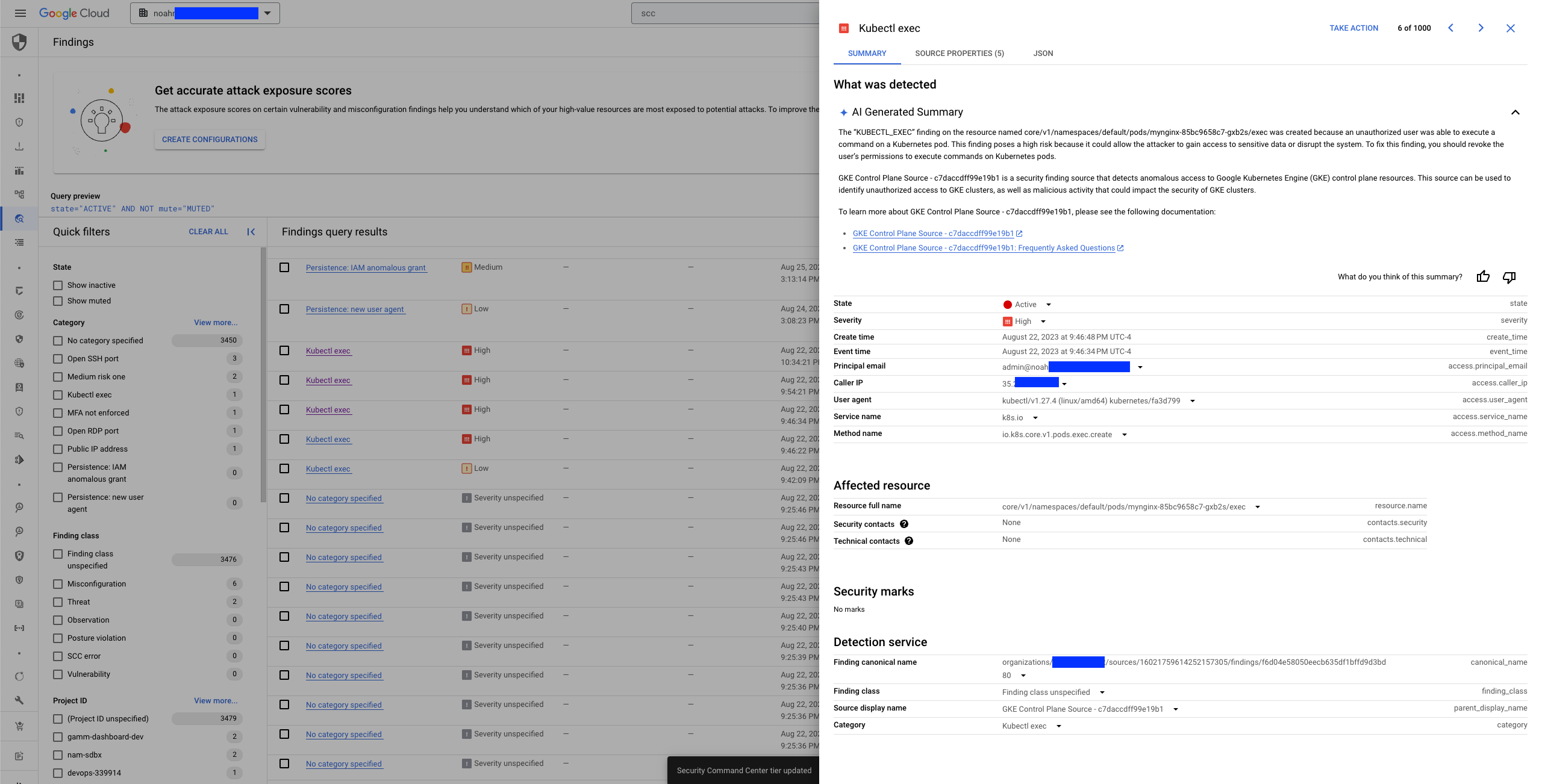This screenshot has height=784, width=1542.
Task: Open the GKE Control Plane FAQ link
Action: (x=984, y=248)
